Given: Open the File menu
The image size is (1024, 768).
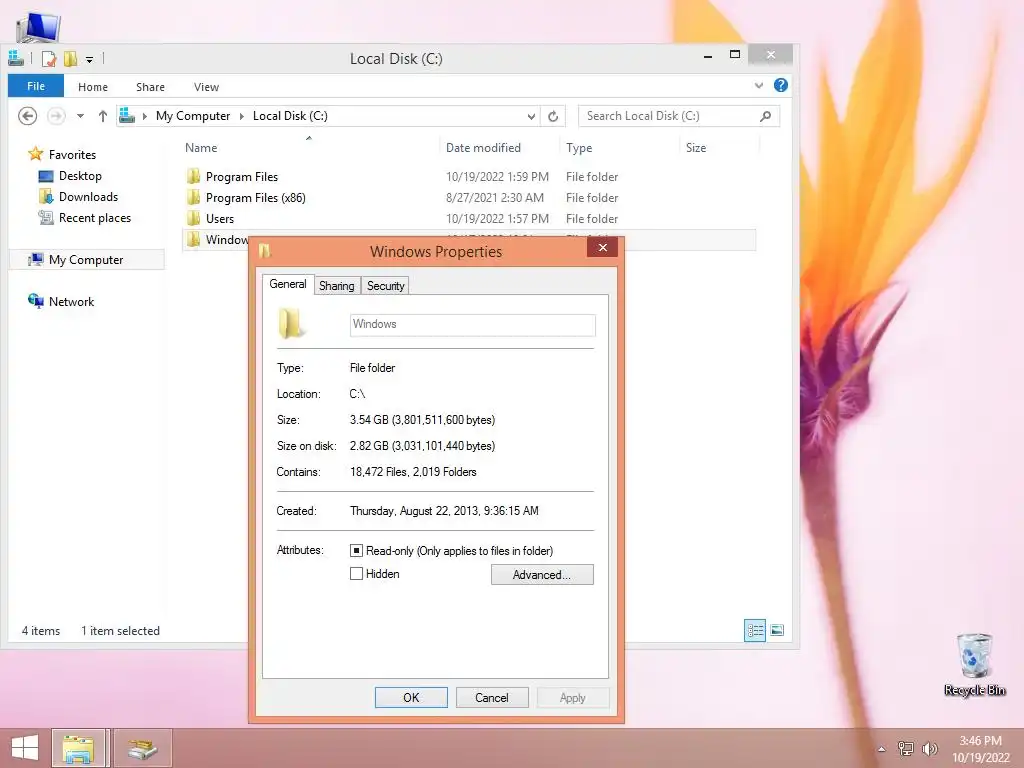Looking at the screenshot, I should coord(36,86).
